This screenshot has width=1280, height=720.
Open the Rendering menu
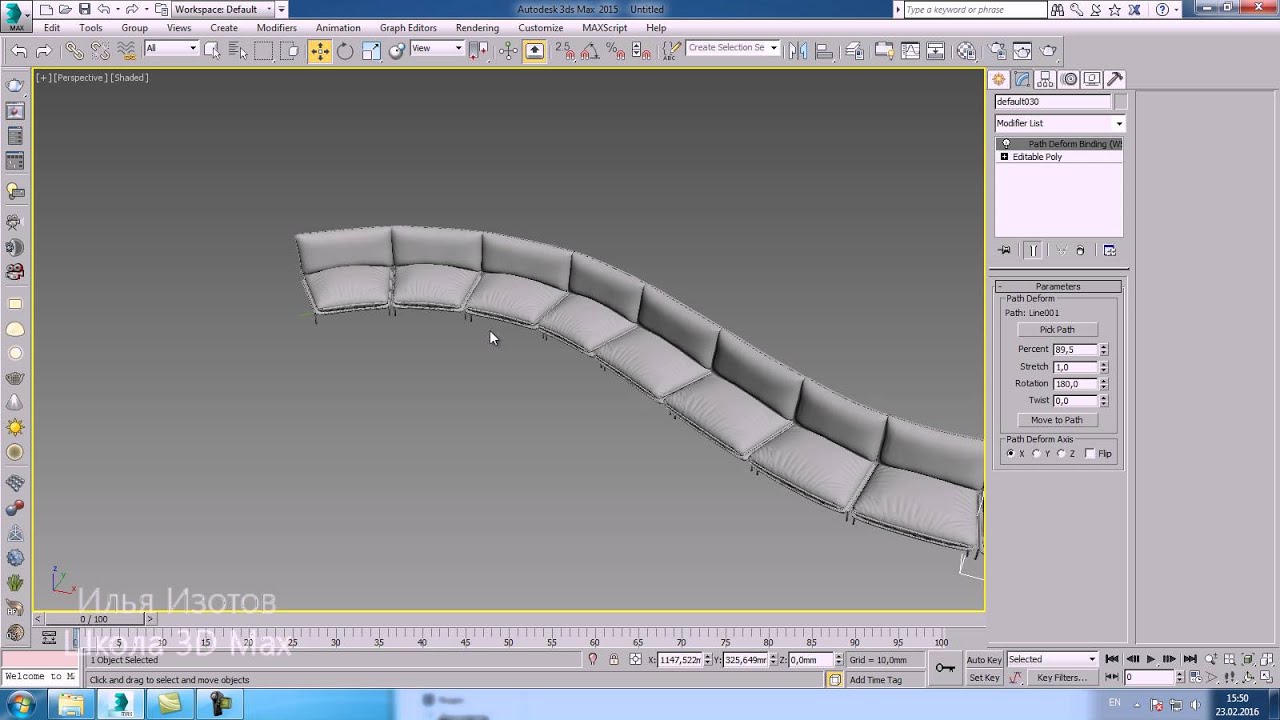[477, 28]
